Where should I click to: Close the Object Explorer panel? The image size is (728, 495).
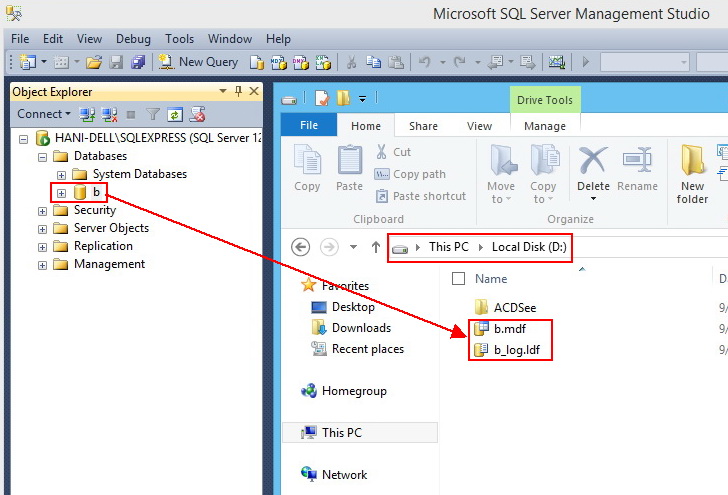[x=254, y=91]
